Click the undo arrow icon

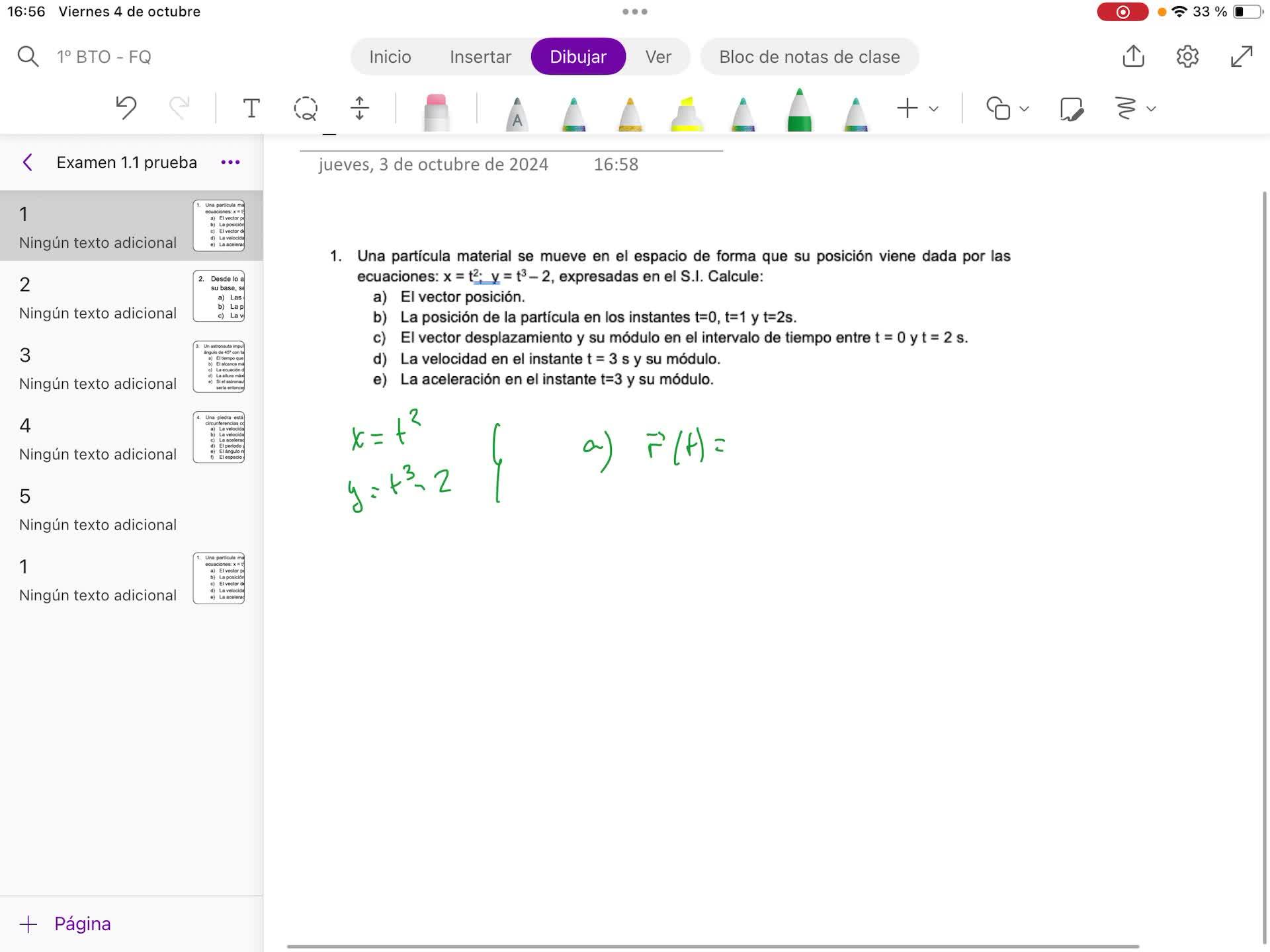tap(126, 108)
